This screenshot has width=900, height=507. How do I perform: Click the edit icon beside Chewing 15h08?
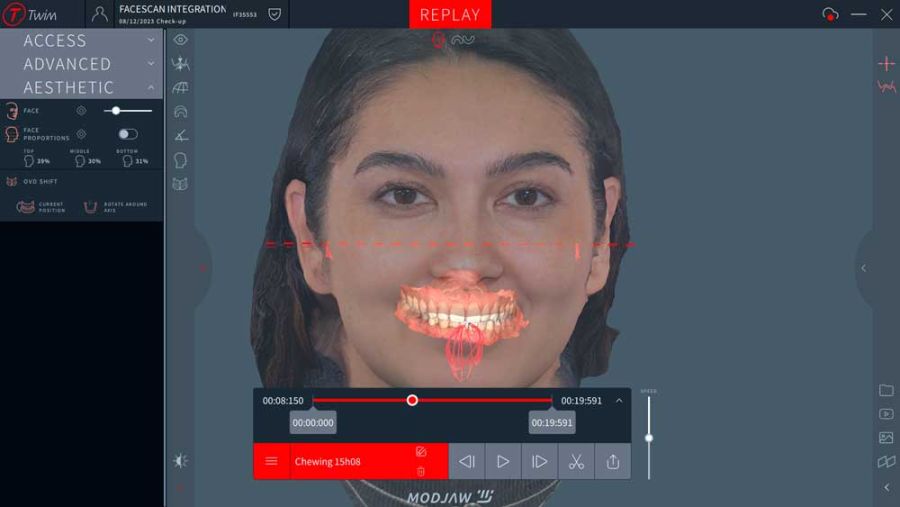pos(421,452)
